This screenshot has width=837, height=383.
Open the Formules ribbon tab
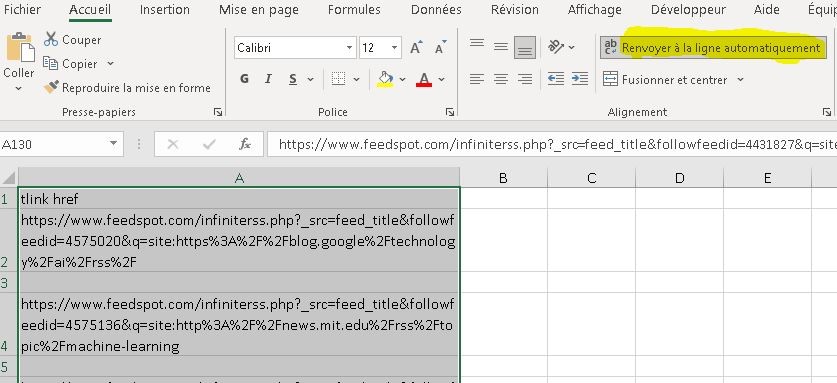(x=354, y=10)
